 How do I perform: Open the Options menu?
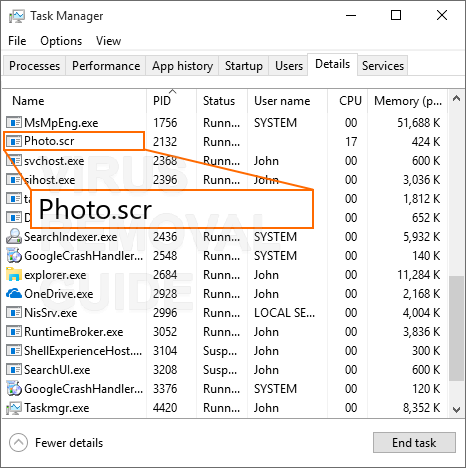[61, 41]
